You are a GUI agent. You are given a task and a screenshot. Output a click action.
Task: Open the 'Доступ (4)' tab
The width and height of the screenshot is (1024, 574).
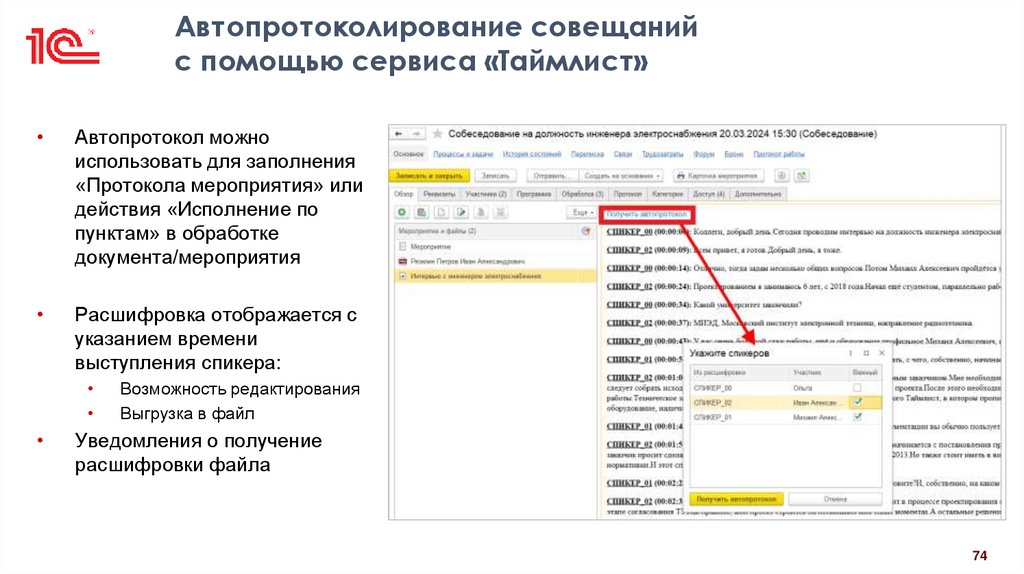pos(709,194)
